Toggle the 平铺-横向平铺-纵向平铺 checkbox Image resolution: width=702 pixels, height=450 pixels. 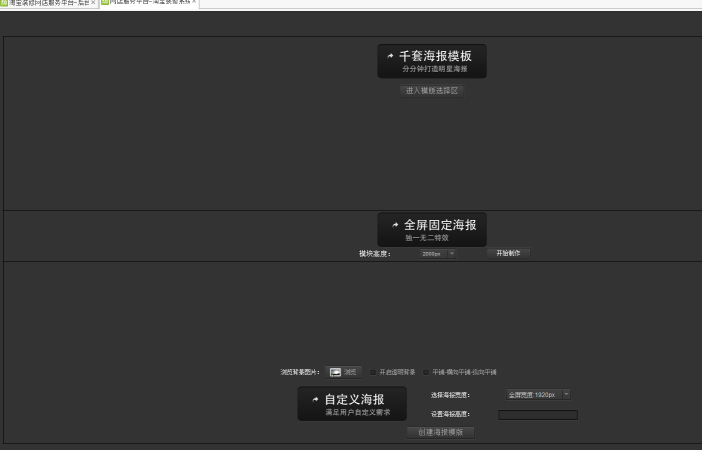(426, 372)
